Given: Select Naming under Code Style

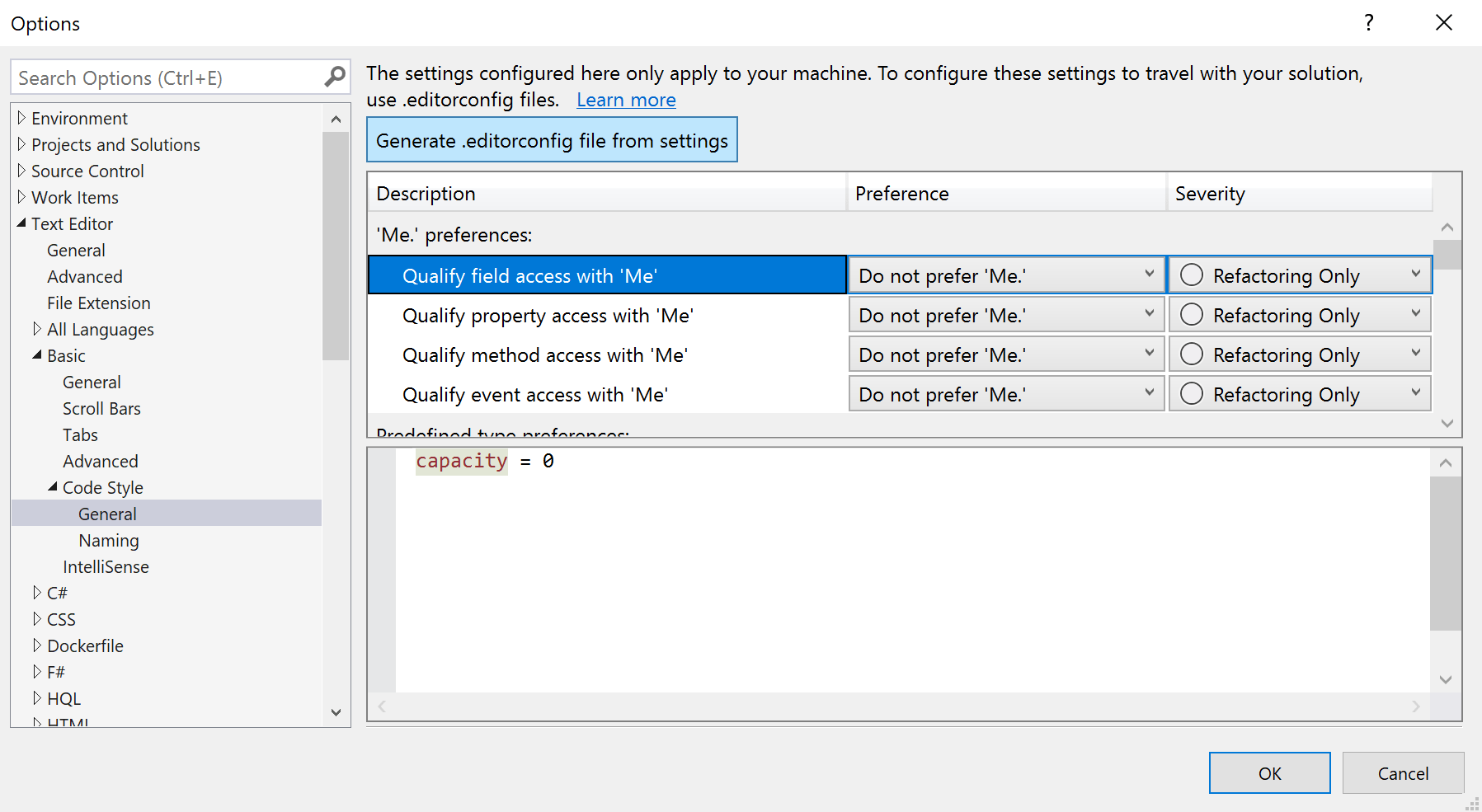Looking at the screenshot, I should [109, 541].
